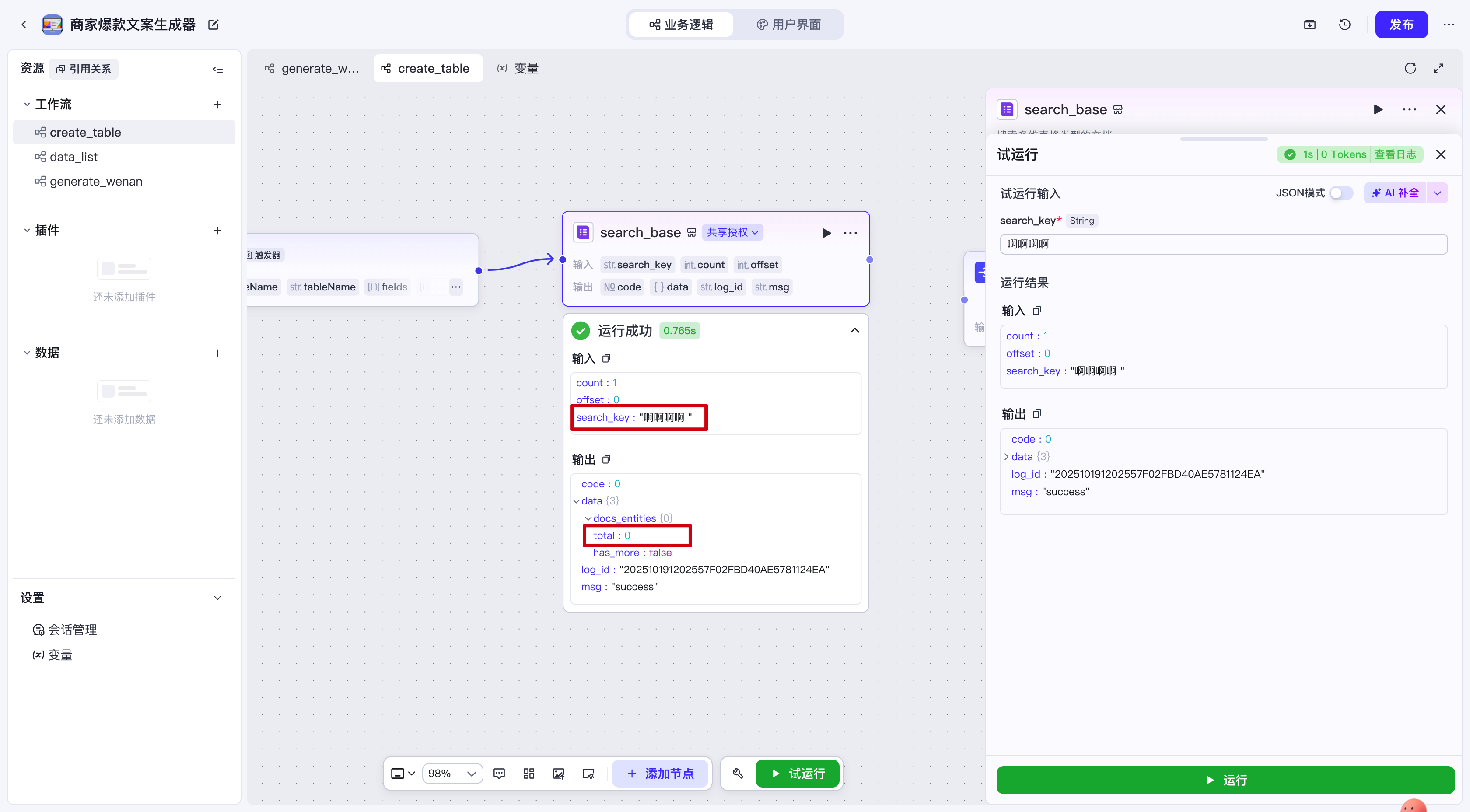Image resolution: width=1470 pixels, height=812 pixels.
Task: Click the 查看日志 link
Action: coord(1395,154)
